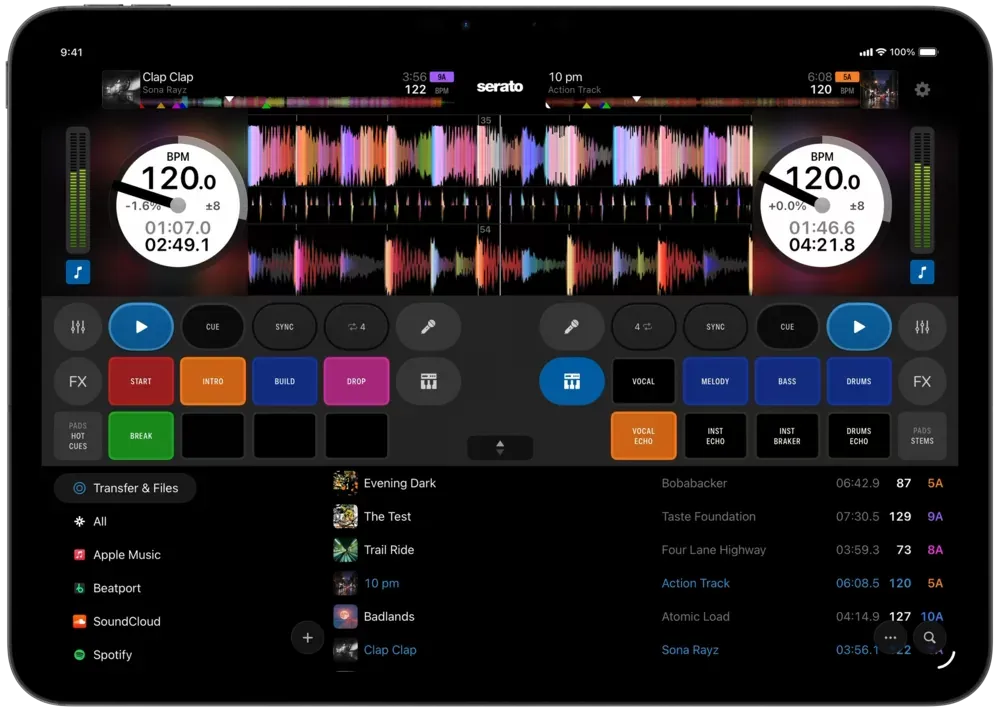Hit the left deck CUE button
Screen dimensions: 1000x712
coord(212,327)
